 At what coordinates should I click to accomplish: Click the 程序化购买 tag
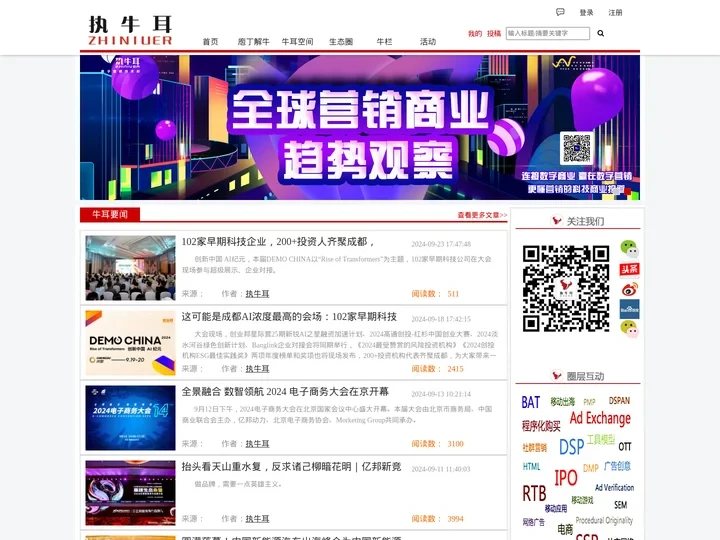click(541, 426)
